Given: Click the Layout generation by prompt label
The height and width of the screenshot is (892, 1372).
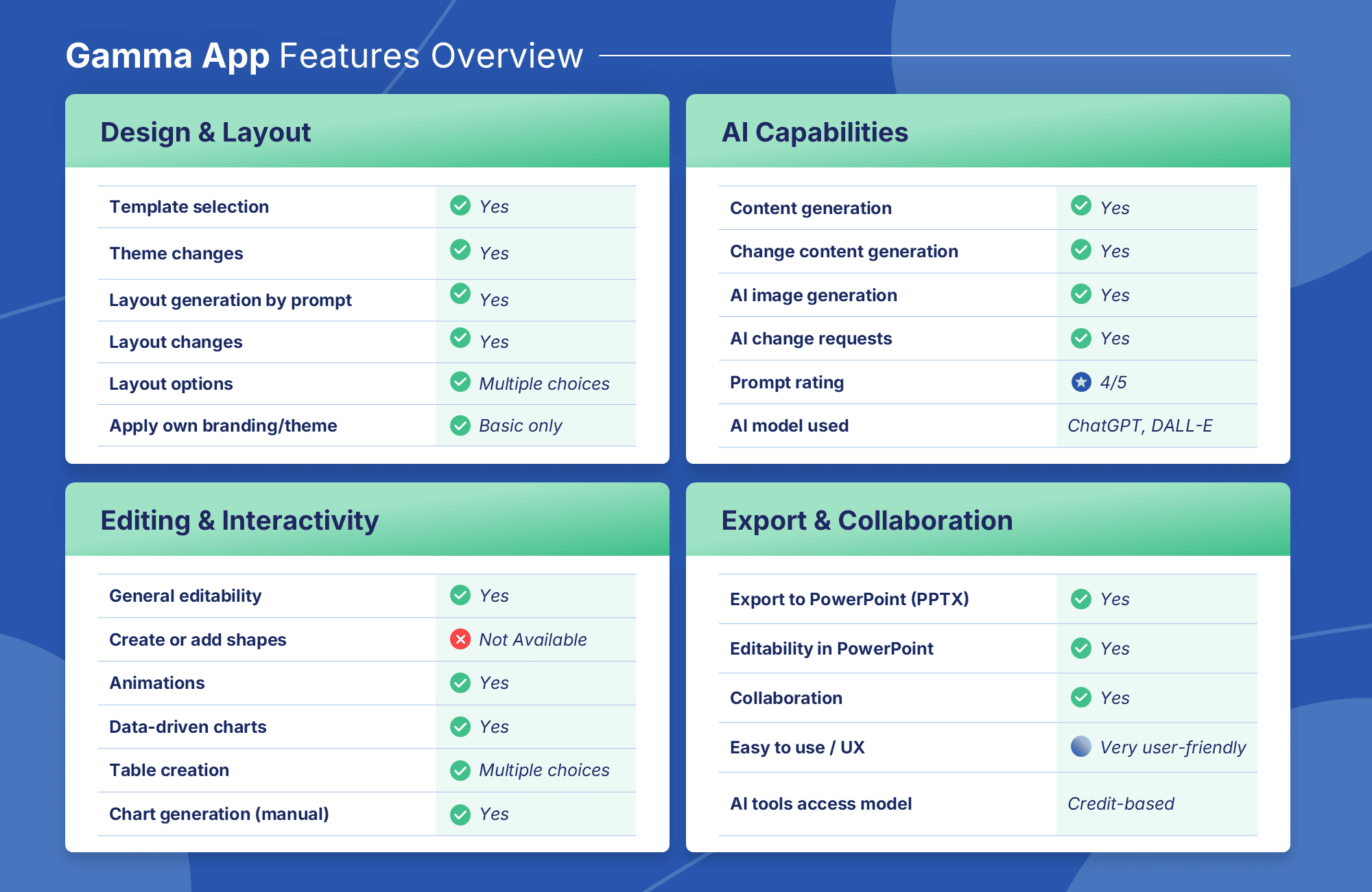Looking at the screenshot, I should coord(230,300).
